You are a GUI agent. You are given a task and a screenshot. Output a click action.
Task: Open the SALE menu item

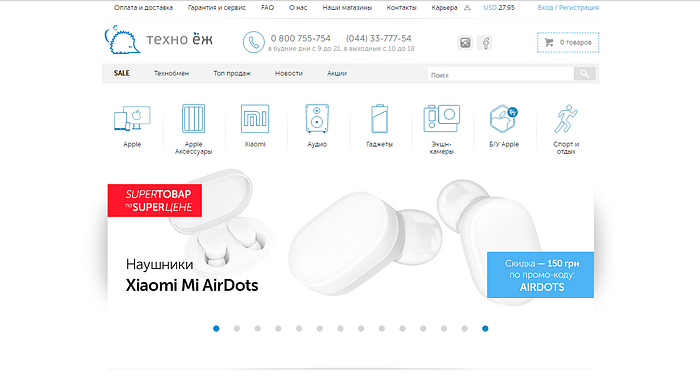coord(121,73)
